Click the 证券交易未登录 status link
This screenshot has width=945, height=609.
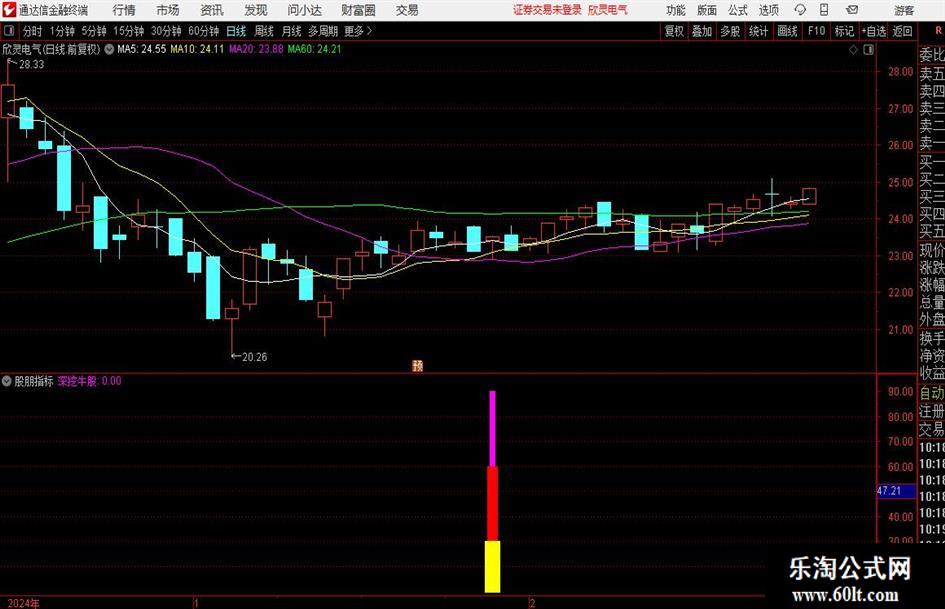(547, 10)
